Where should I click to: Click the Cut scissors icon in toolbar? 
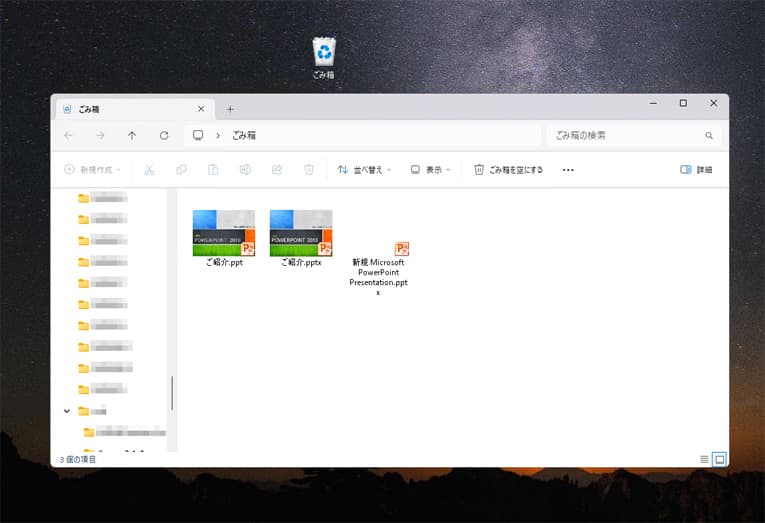pyautogui.click(x=149, y=170)
